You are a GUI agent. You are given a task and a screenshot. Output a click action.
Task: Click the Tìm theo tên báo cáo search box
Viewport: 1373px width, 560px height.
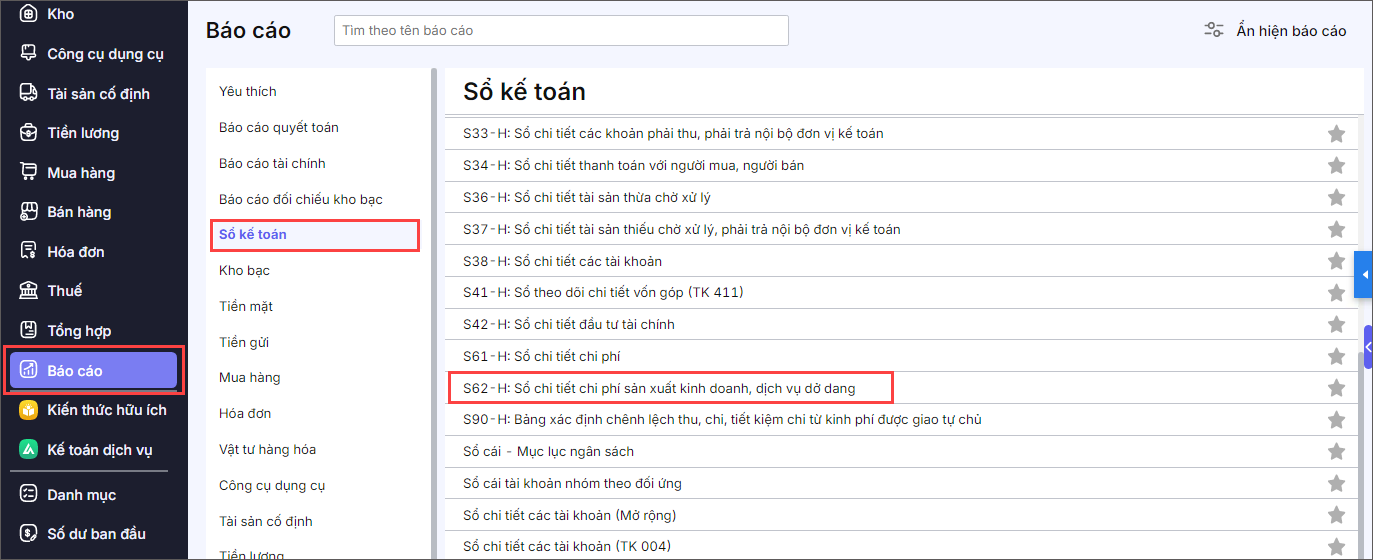tap(561, 30)
